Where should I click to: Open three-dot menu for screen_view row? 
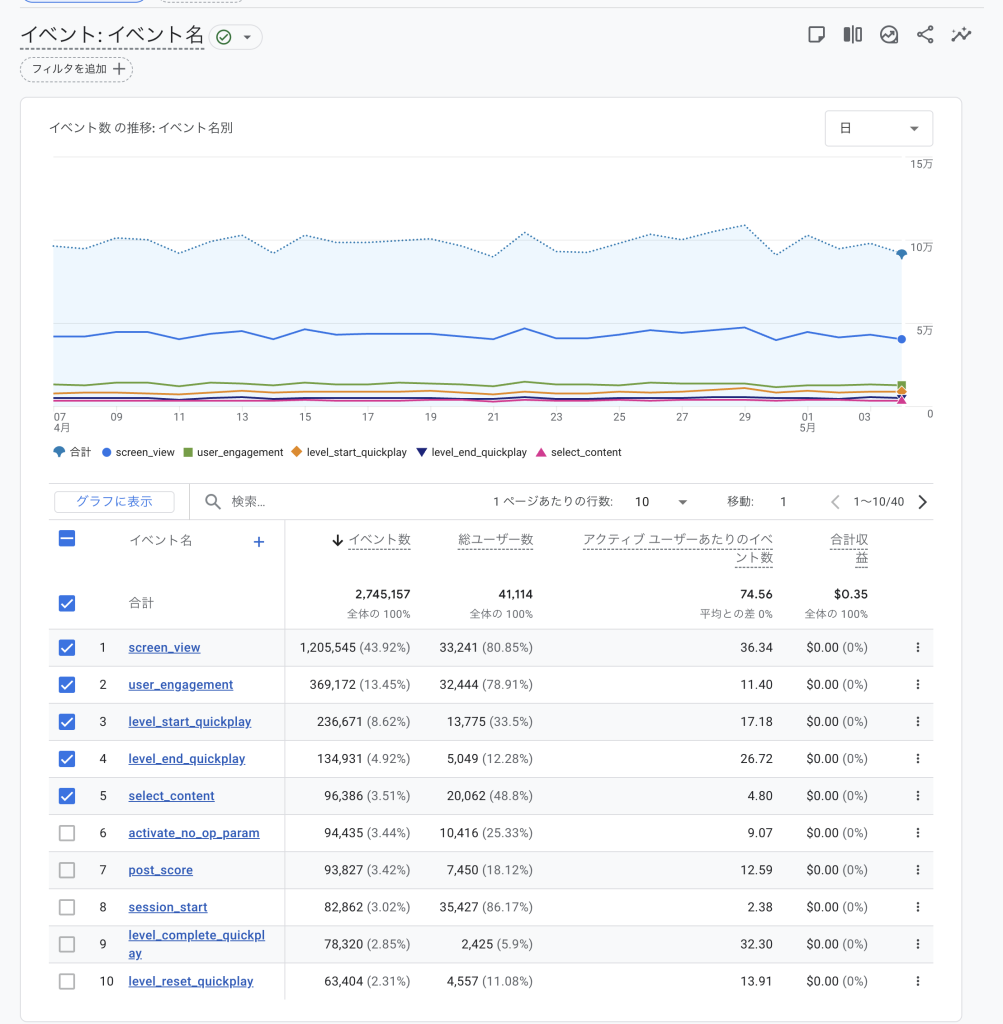pos(917,647)
